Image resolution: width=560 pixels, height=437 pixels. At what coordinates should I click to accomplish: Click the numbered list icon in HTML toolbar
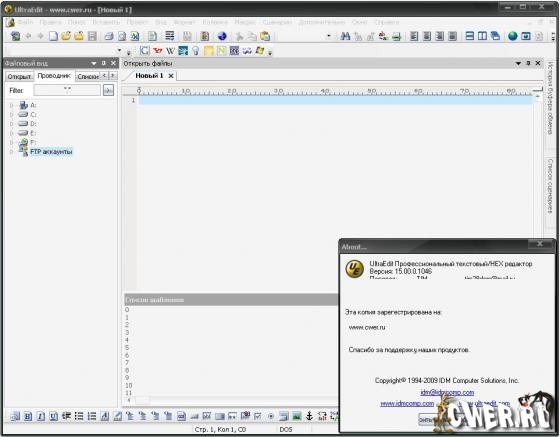pyautogui.click(x=92, y=416)
